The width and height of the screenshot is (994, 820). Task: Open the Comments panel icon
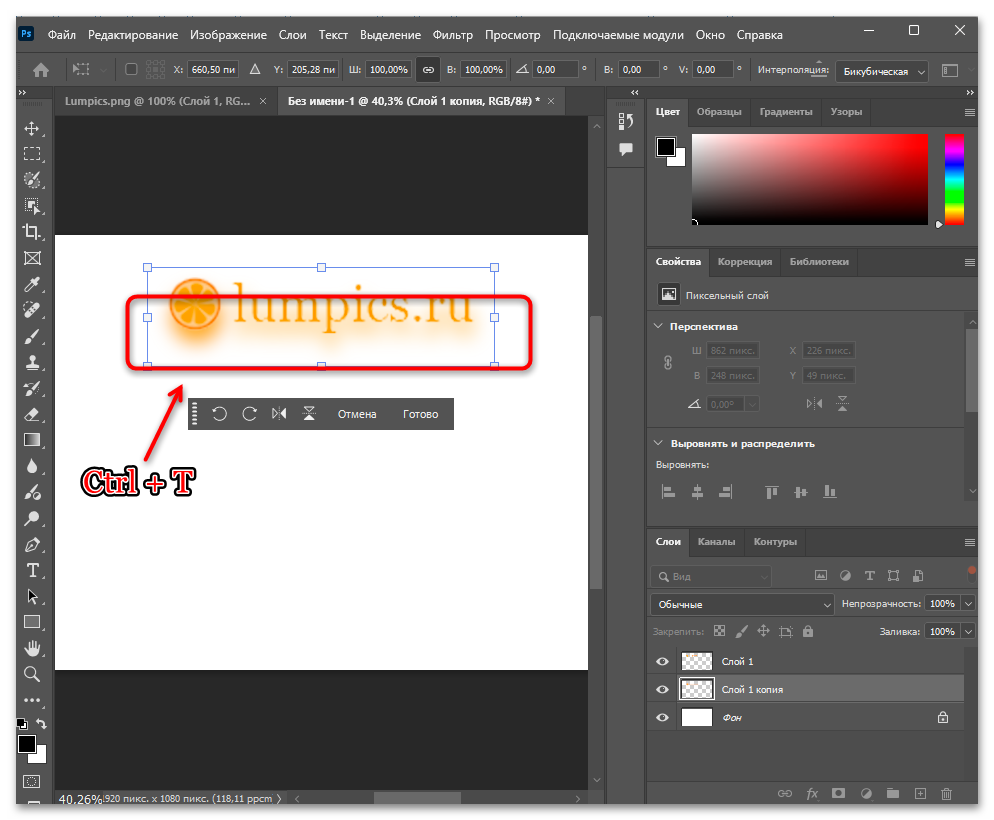626,149
